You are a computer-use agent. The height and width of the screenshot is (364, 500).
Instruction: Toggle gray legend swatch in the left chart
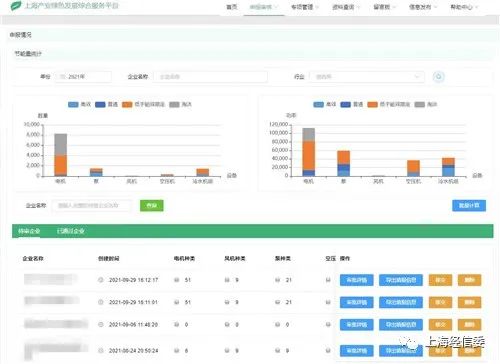coord(174,105)
